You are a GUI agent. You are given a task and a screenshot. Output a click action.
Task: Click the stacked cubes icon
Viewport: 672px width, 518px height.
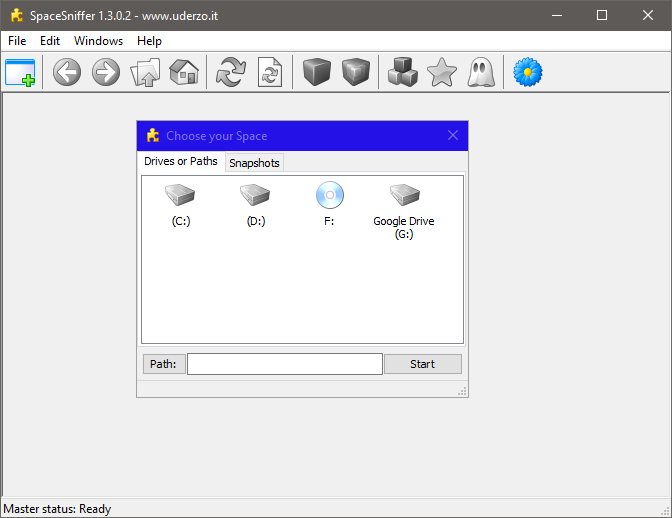[402, 72]
